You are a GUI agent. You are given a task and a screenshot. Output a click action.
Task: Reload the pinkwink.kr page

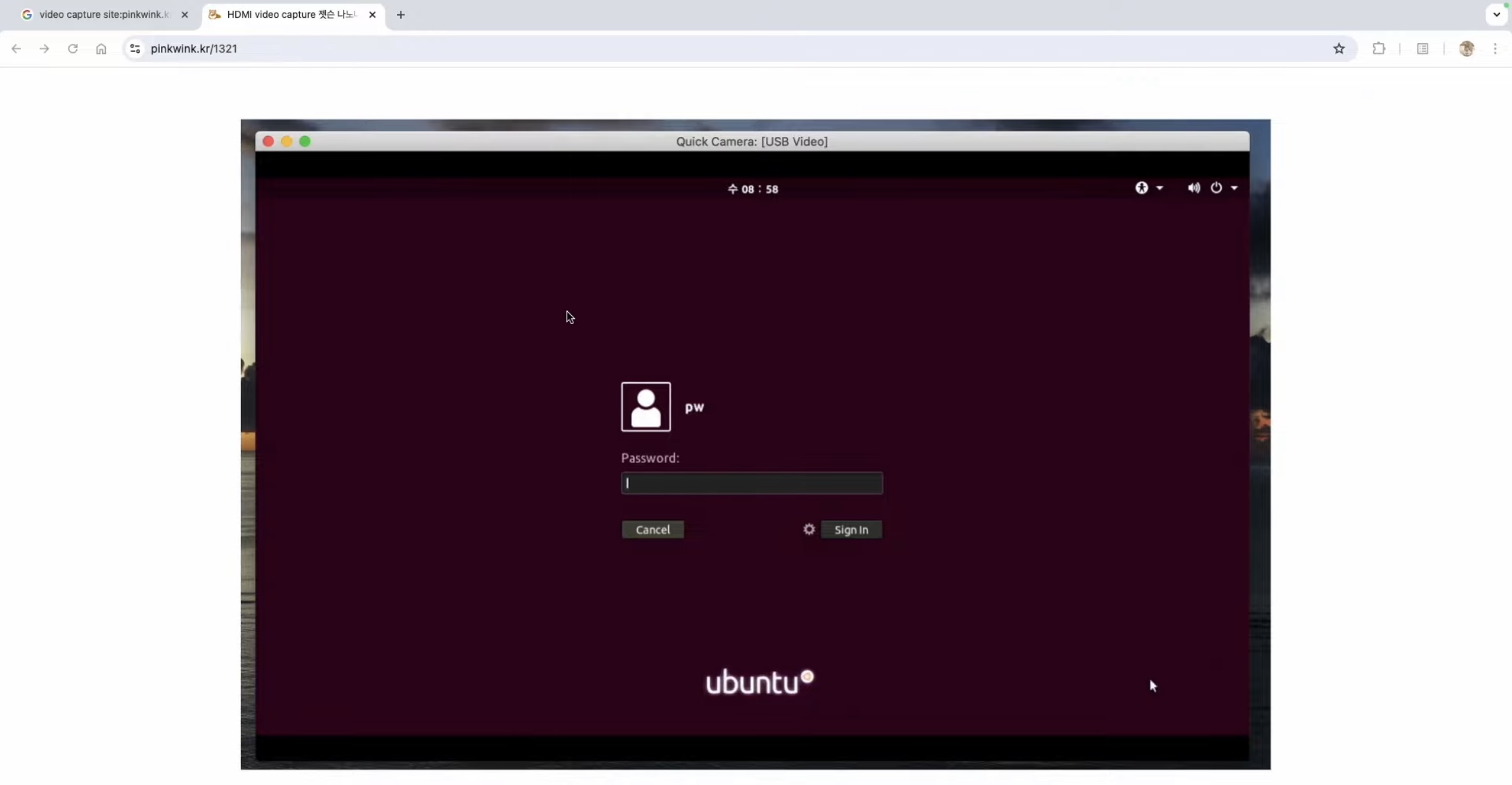click(x=73, y=49)
